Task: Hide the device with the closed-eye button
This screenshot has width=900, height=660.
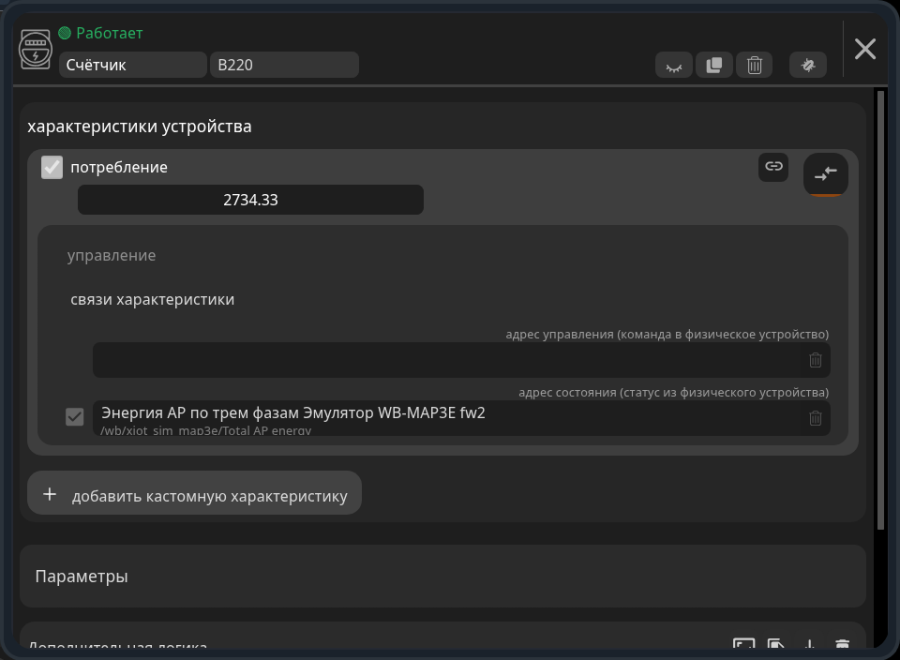Action: coord(674,65)
